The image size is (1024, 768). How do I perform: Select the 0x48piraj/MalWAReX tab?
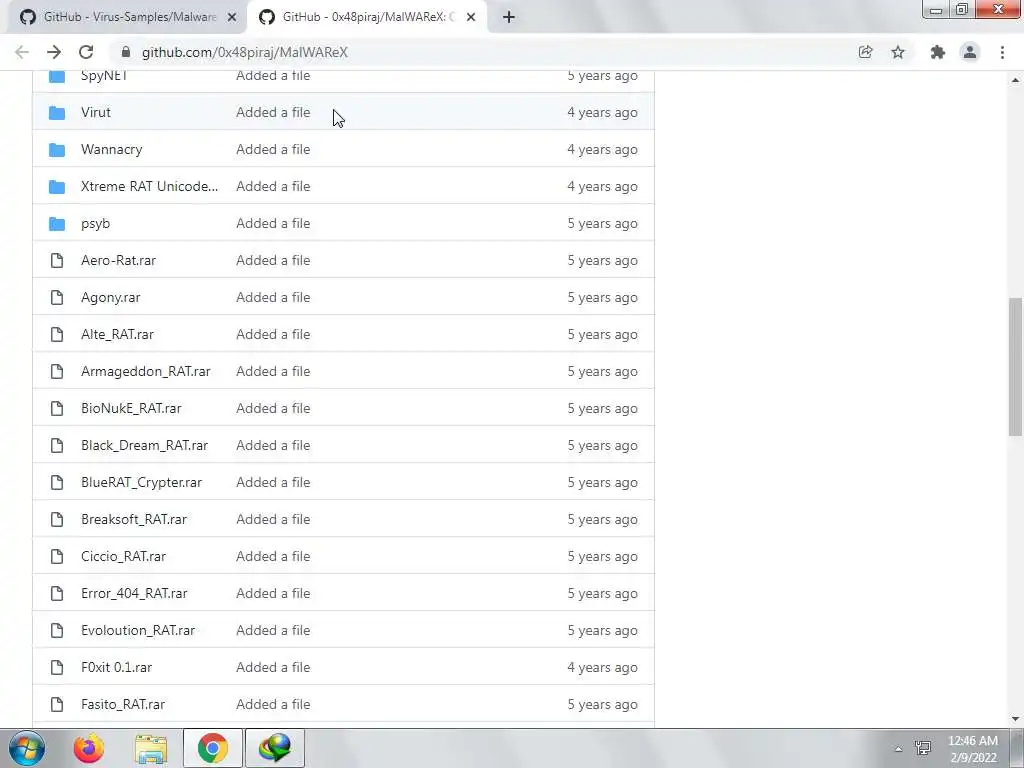point(366,17)
